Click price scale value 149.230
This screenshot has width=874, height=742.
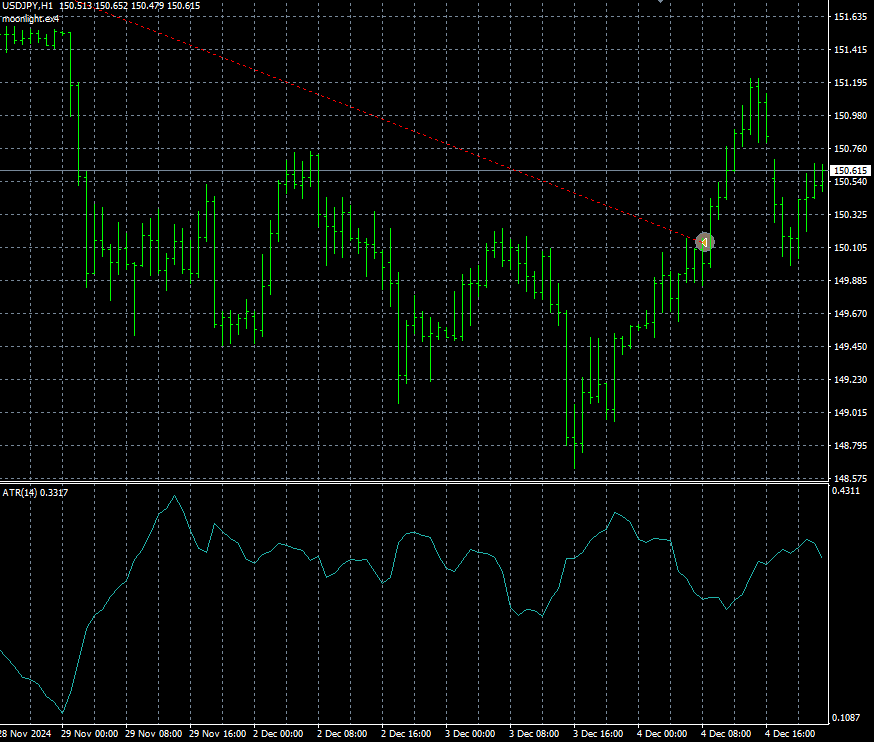pos(850,380)
